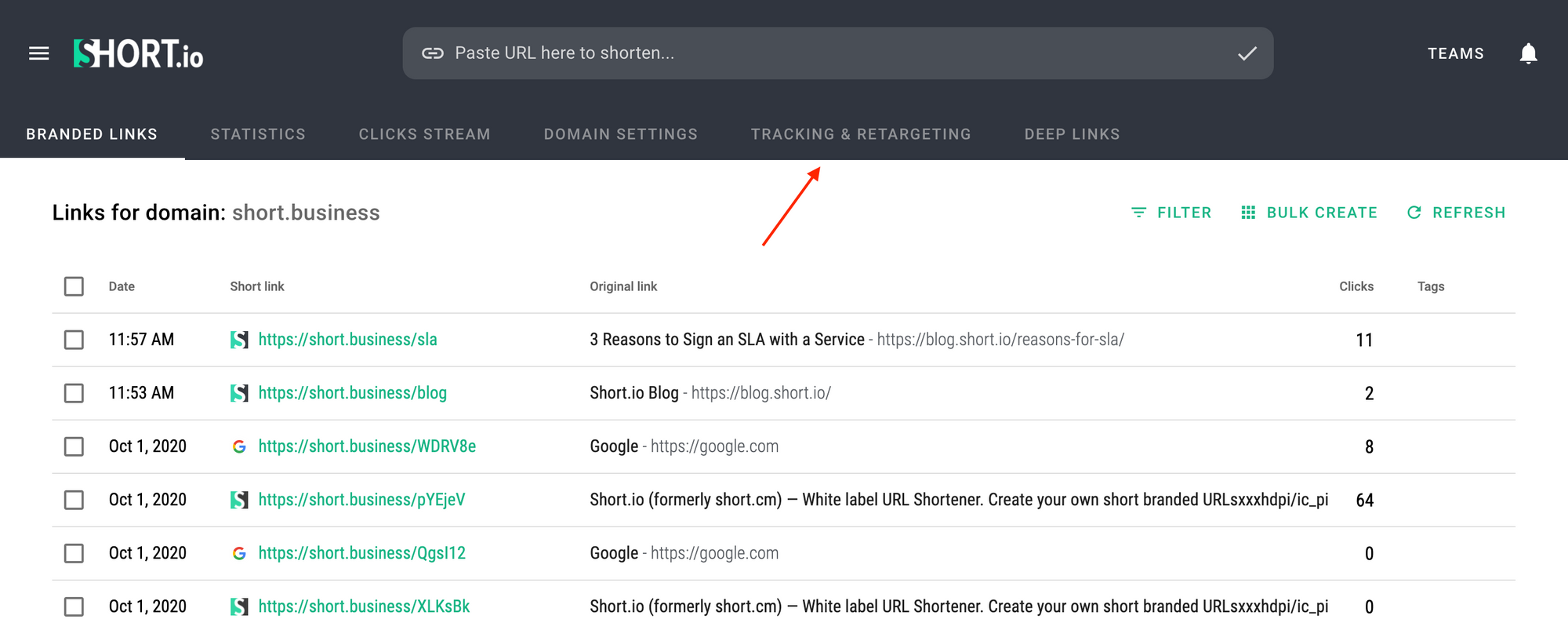Refresh the links list
This screenshot has height=630, width=1568.
coord(1456,213)
